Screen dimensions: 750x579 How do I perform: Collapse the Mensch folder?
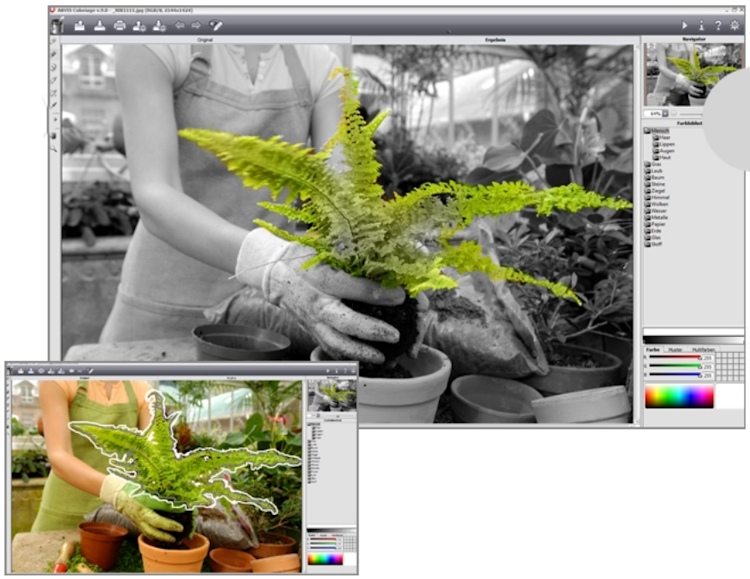point(647,131)
